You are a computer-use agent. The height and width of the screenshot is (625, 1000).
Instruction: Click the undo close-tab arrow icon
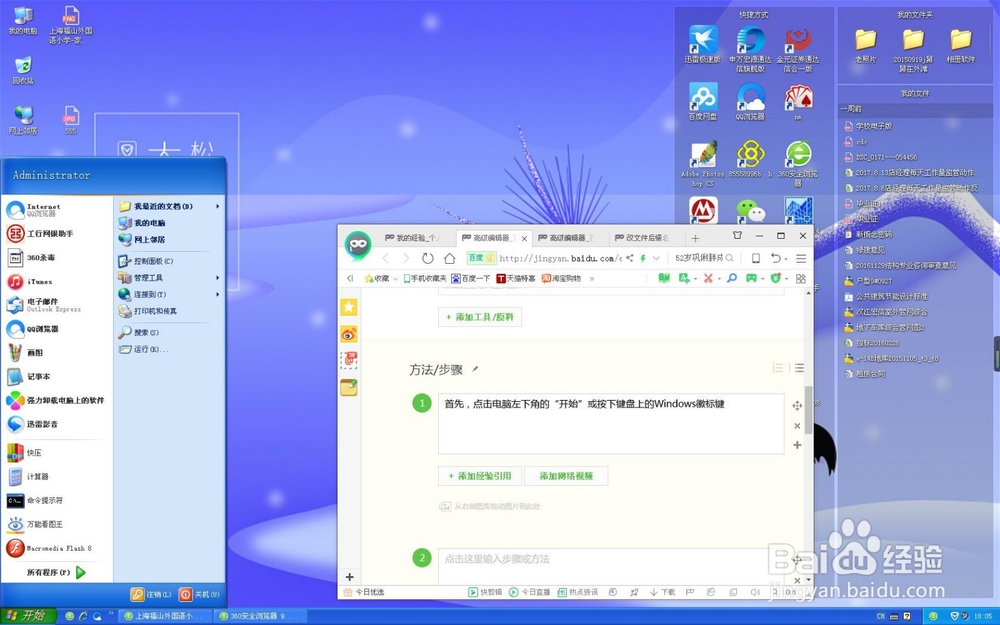point(776,258)
